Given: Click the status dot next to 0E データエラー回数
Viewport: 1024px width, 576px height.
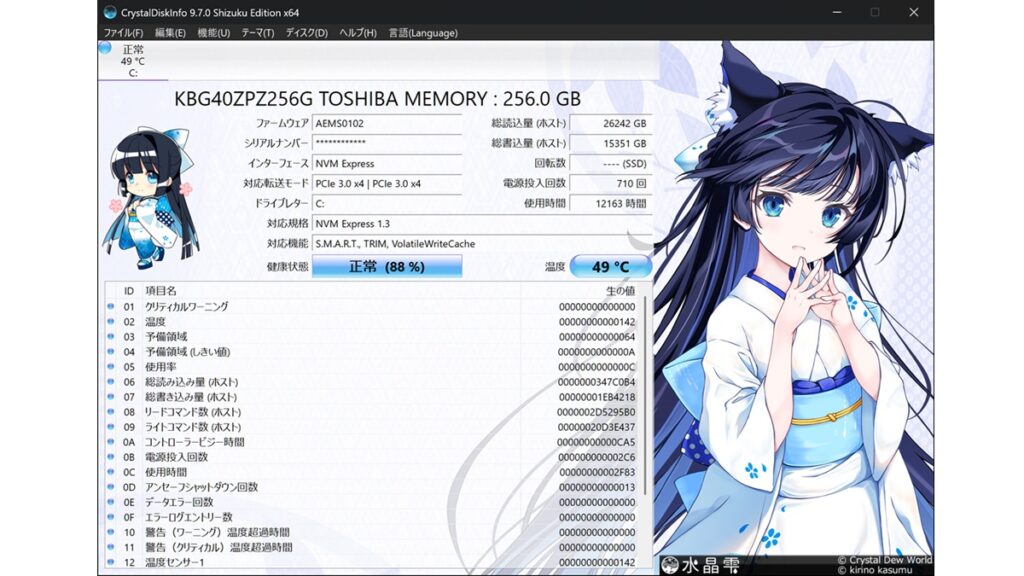Looking at the screenshot, I should [110, 502].
